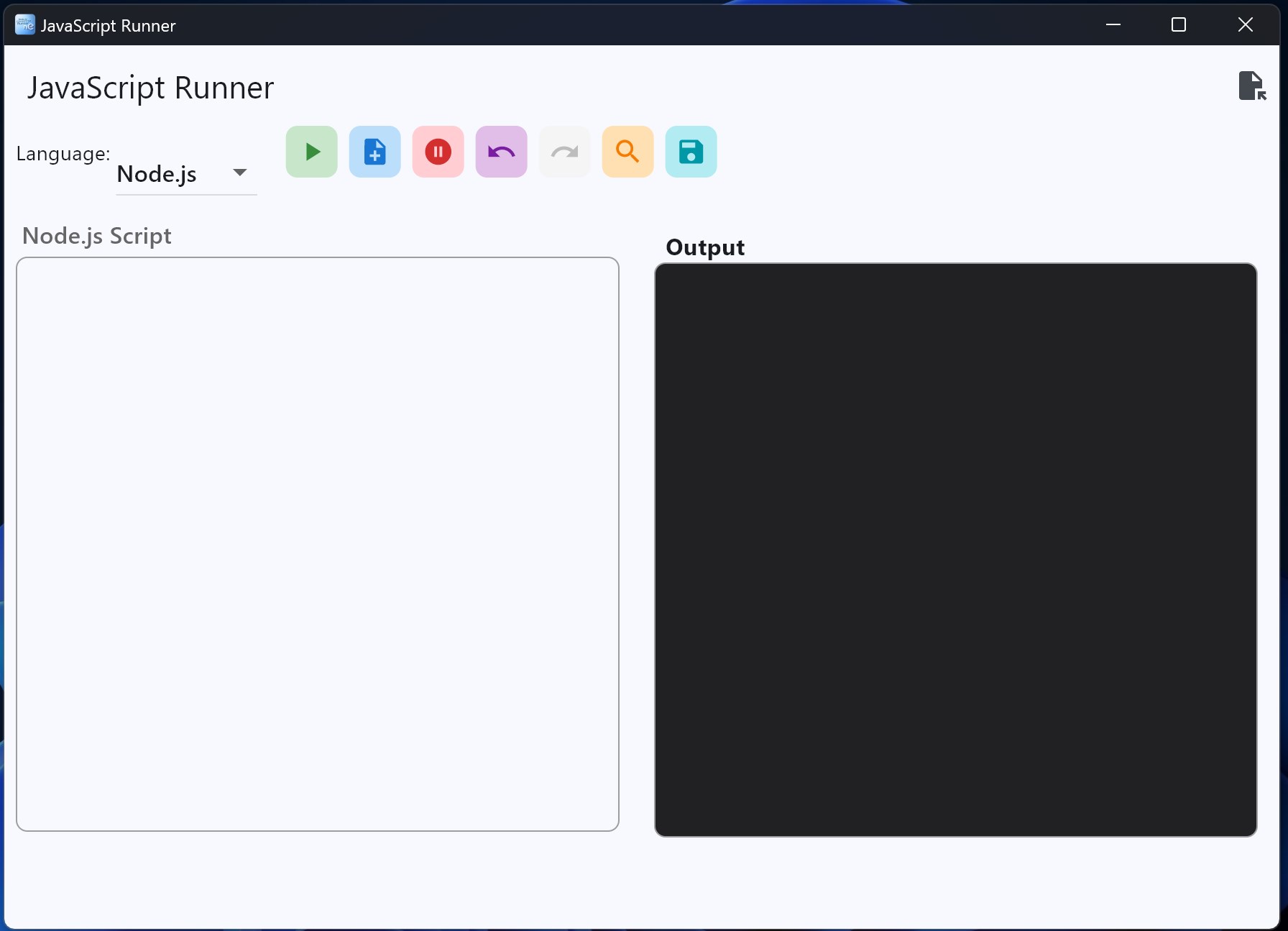Click the teal Save toolbar button
This screenshot has width=1288, height=931.
pos(691,152)
